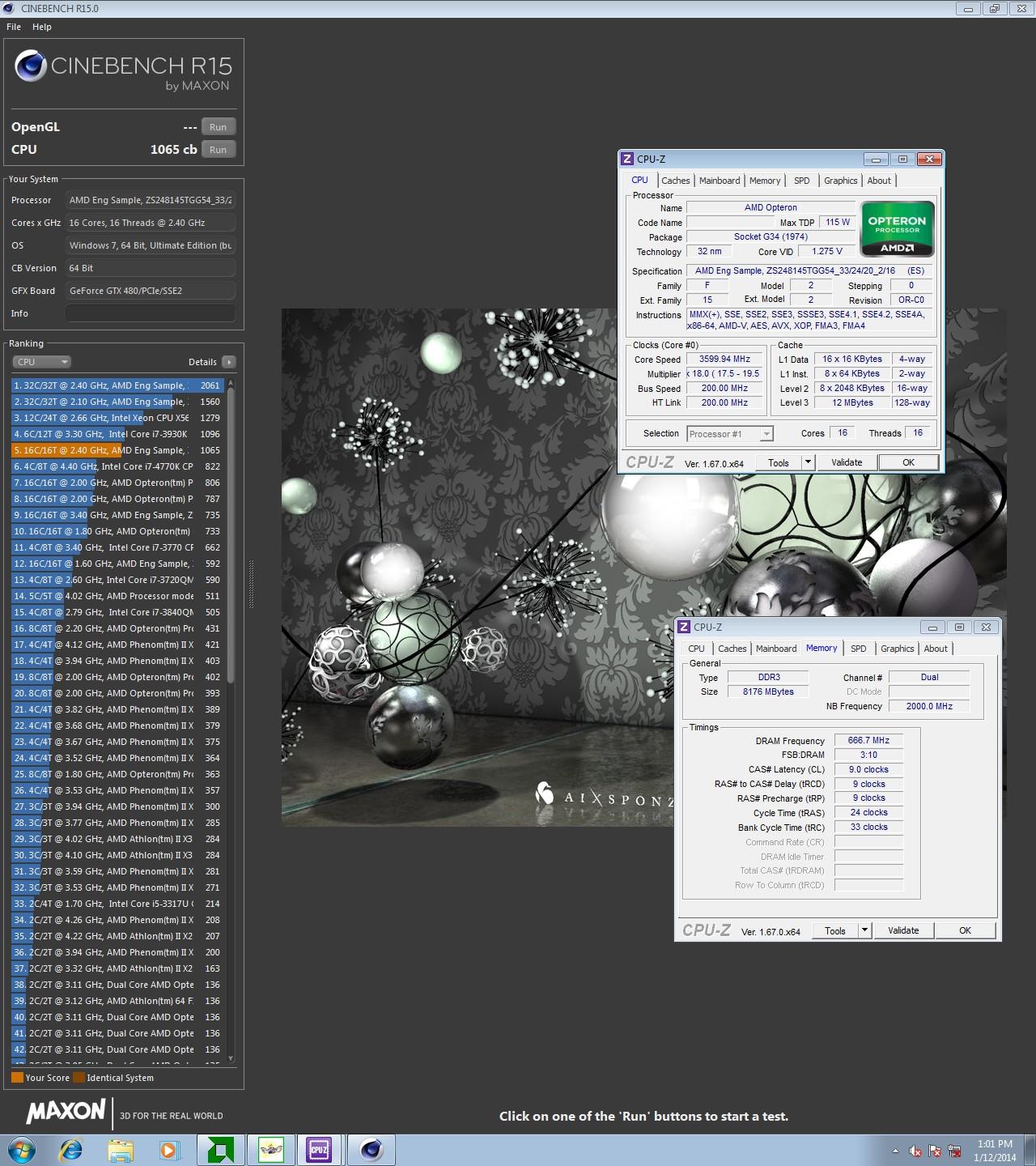The height and width of the screenshot is (1166, 1036).
Task: Switch to AMD green arrow taskbar app
Action: (x=221, y=1150)
